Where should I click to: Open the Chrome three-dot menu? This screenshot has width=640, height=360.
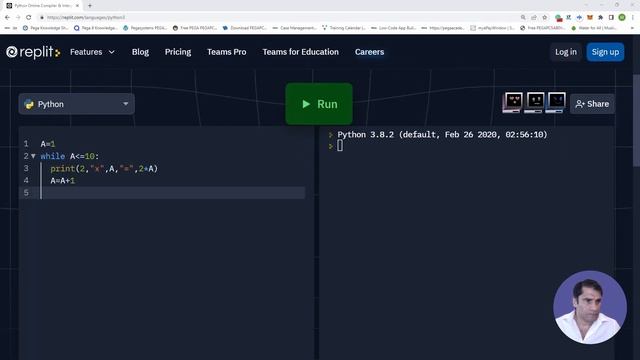[633, 18]
